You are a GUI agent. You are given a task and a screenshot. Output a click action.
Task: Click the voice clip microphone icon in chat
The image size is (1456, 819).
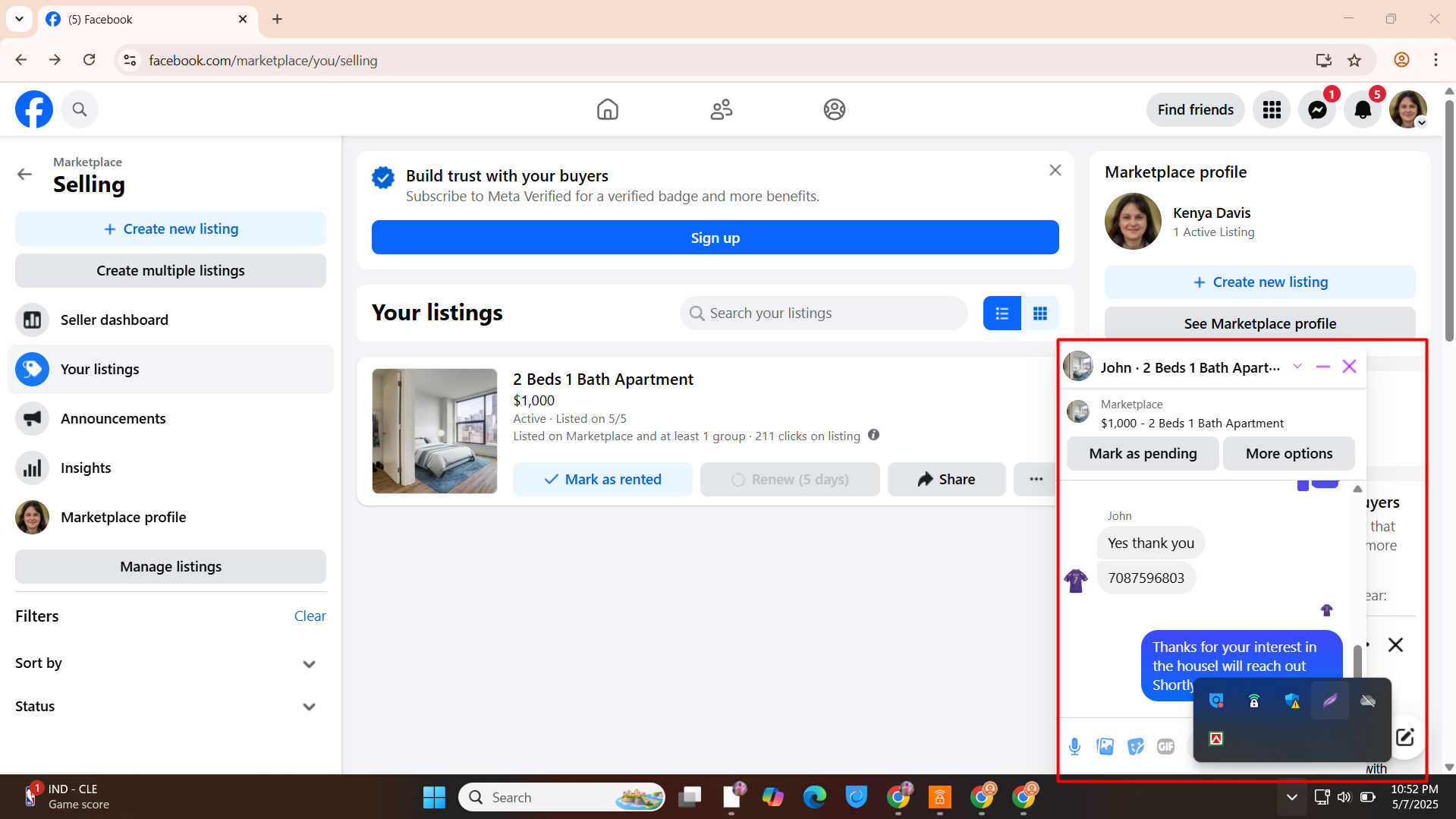point(1074,747)
